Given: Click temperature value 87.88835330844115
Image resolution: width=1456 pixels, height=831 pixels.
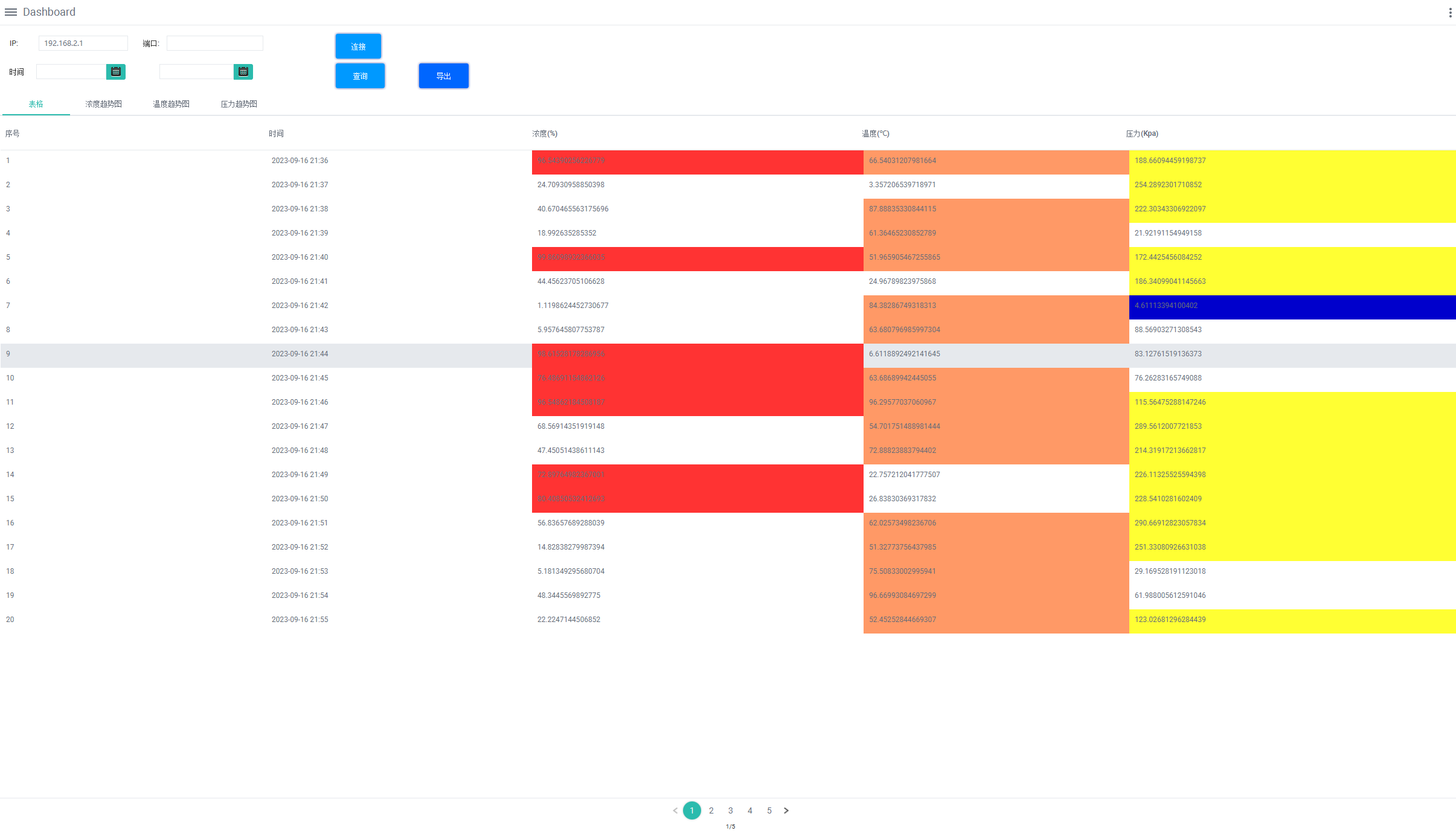Looking at the screenshot, I should (x=902, y=209).
